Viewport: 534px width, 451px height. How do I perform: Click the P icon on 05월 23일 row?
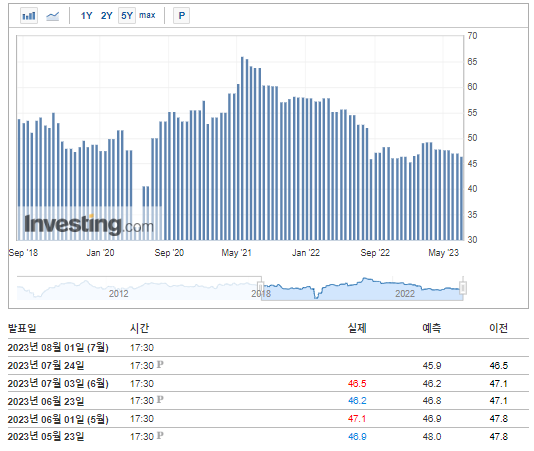point(160,435)
